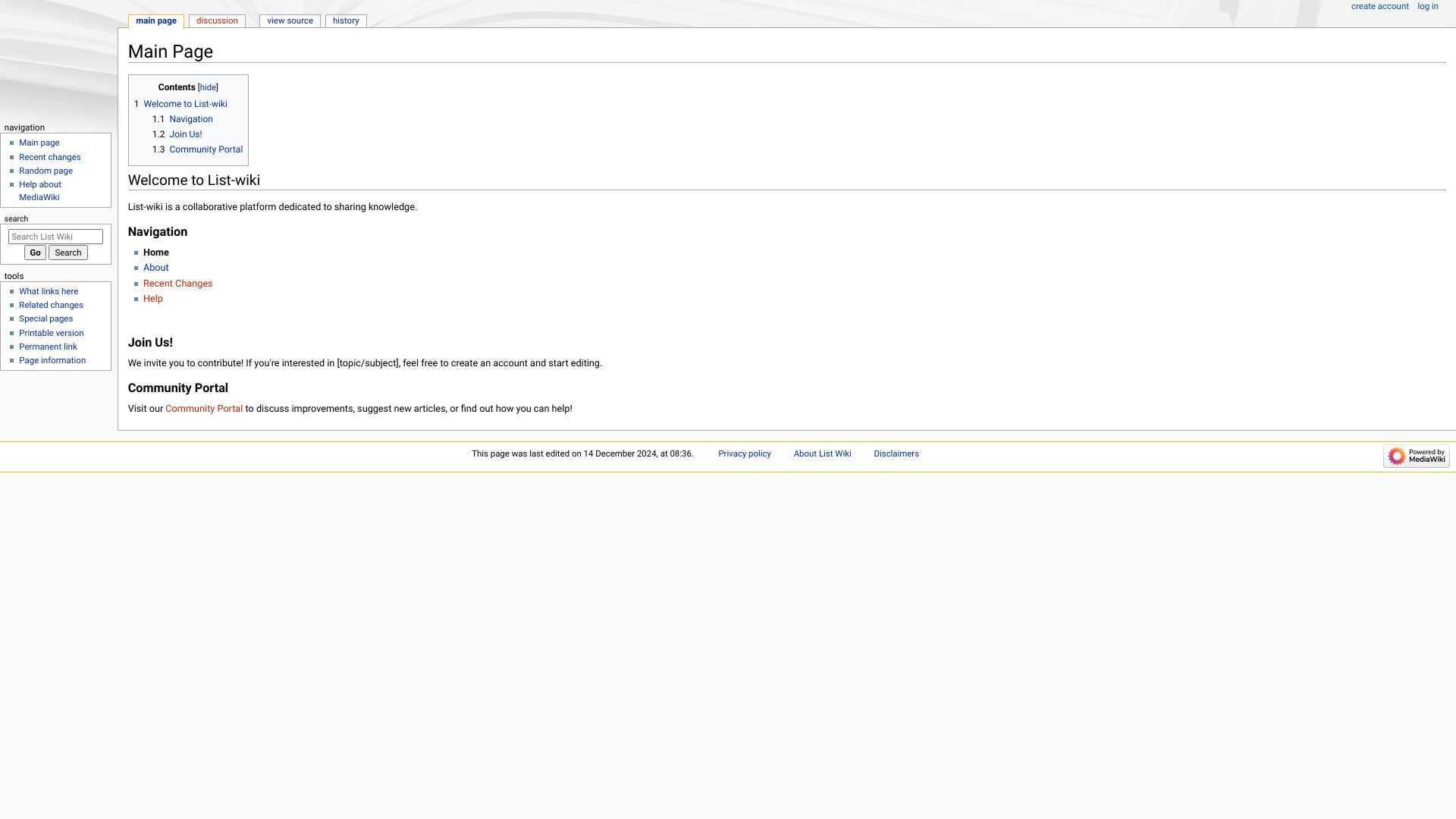Viewport: 1456px width, 819px height.
Task: Click the 'Special pages' sidebar icon
Action: click(x=46, y=318)
